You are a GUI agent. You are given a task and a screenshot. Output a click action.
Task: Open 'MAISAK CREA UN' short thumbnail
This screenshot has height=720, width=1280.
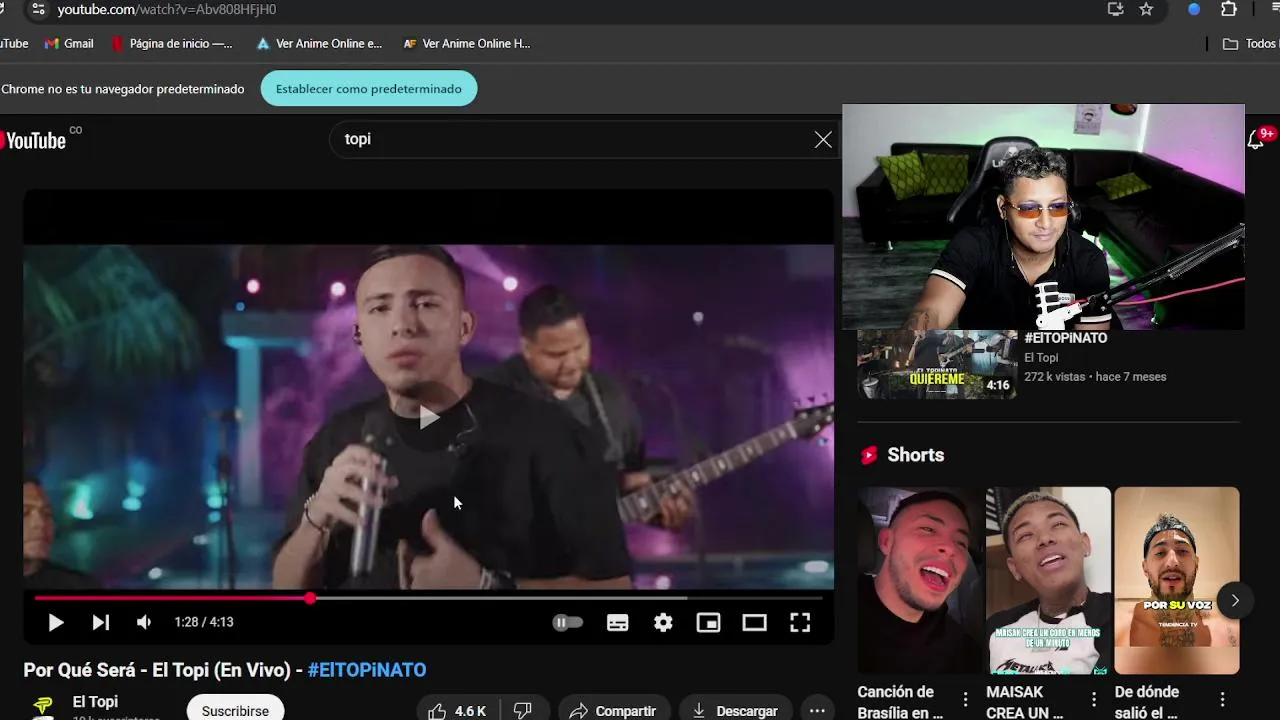pos(1048,580)
